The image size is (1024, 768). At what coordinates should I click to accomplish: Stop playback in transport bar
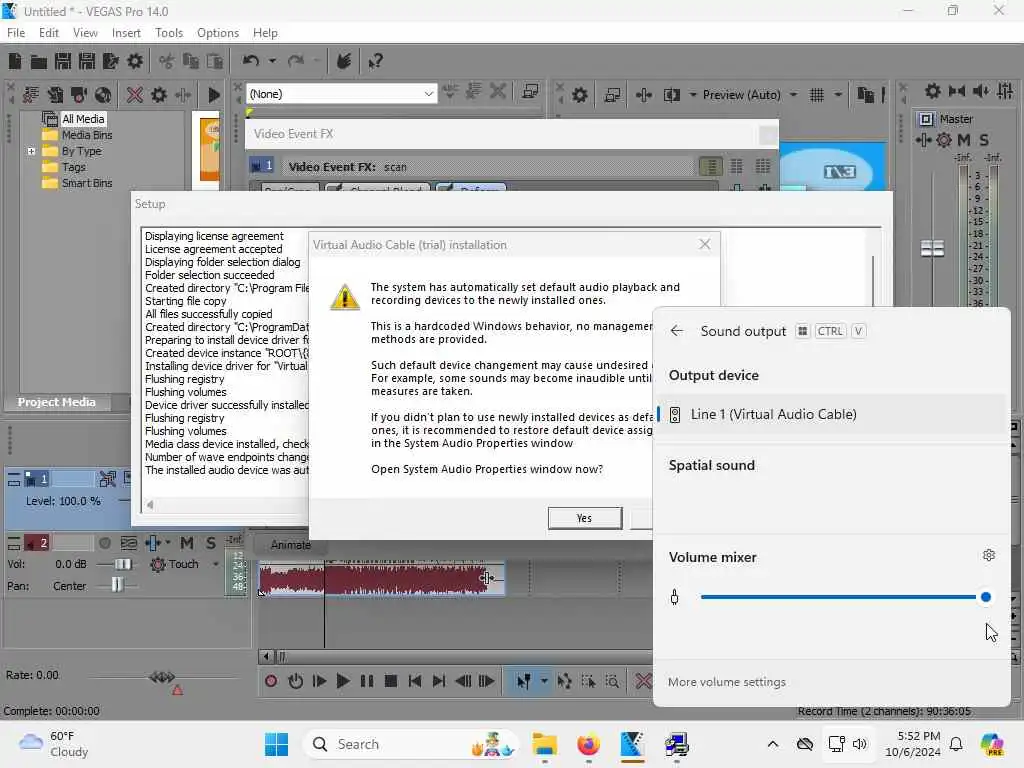[391, 681]
